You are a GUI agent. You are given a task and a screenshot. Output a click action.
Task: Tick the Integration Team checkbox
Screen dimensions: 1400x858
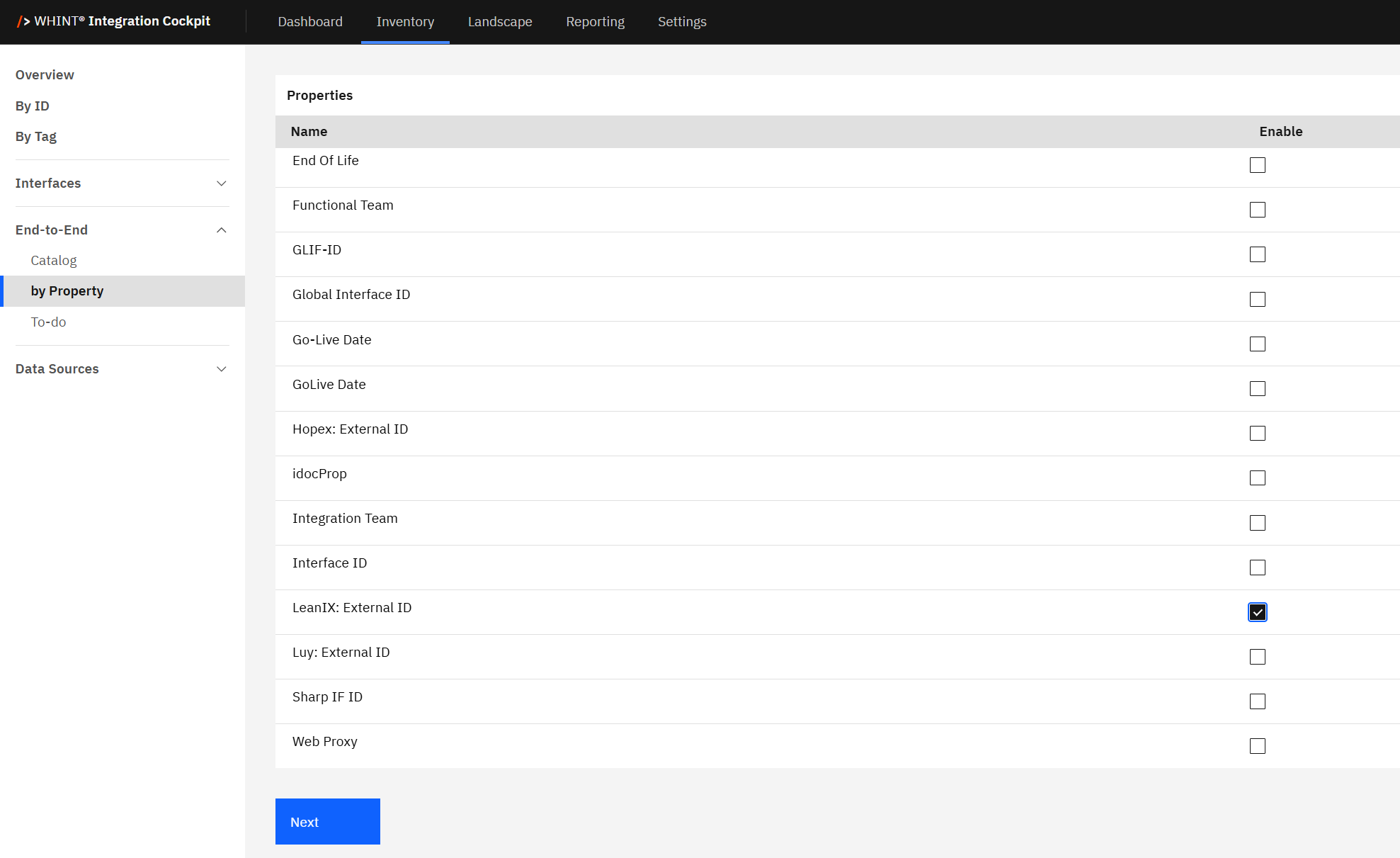(1257, 523)
